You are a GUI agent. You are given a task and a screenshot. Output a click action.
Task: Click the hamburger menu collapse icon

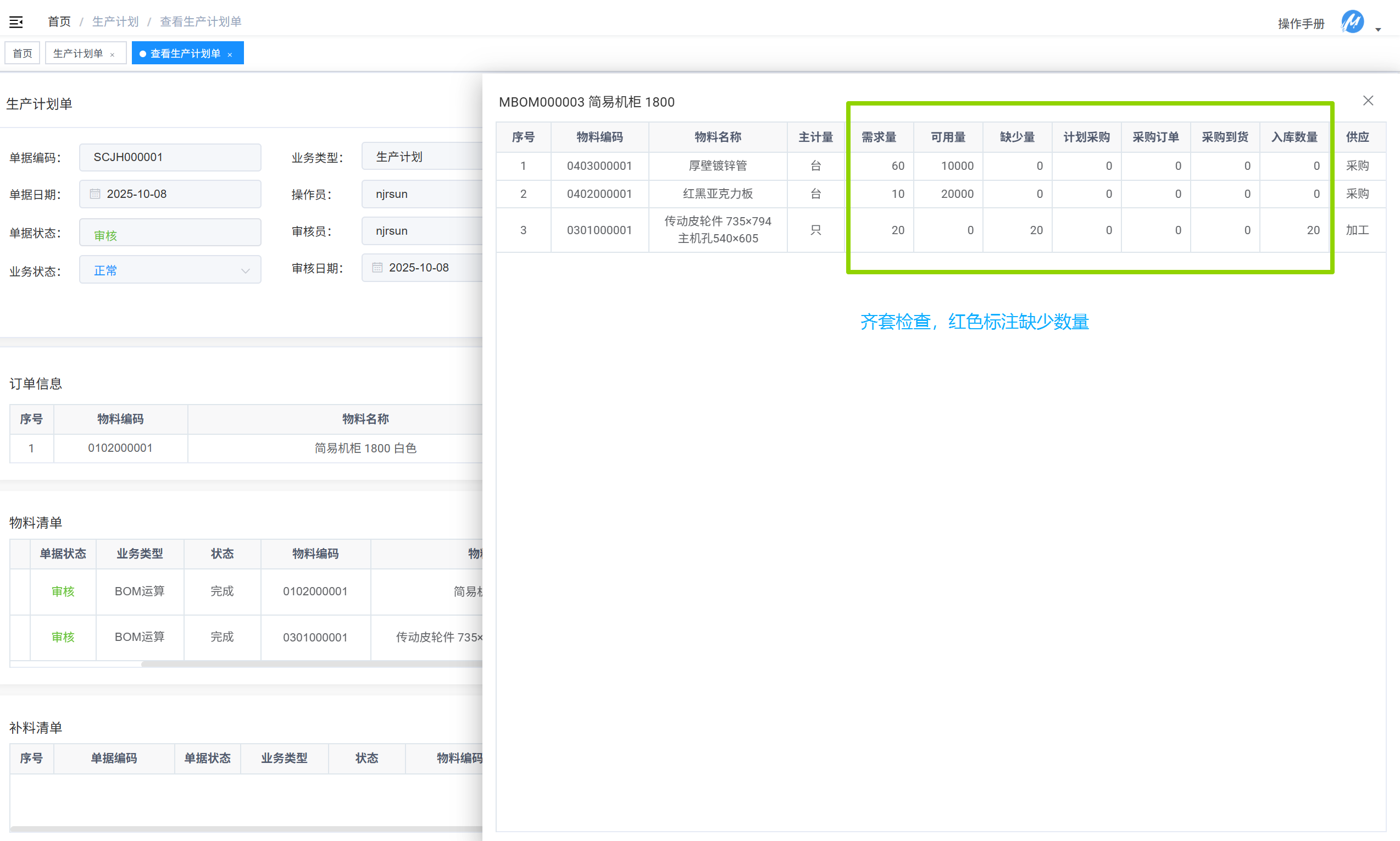click(x=16, y=22)
